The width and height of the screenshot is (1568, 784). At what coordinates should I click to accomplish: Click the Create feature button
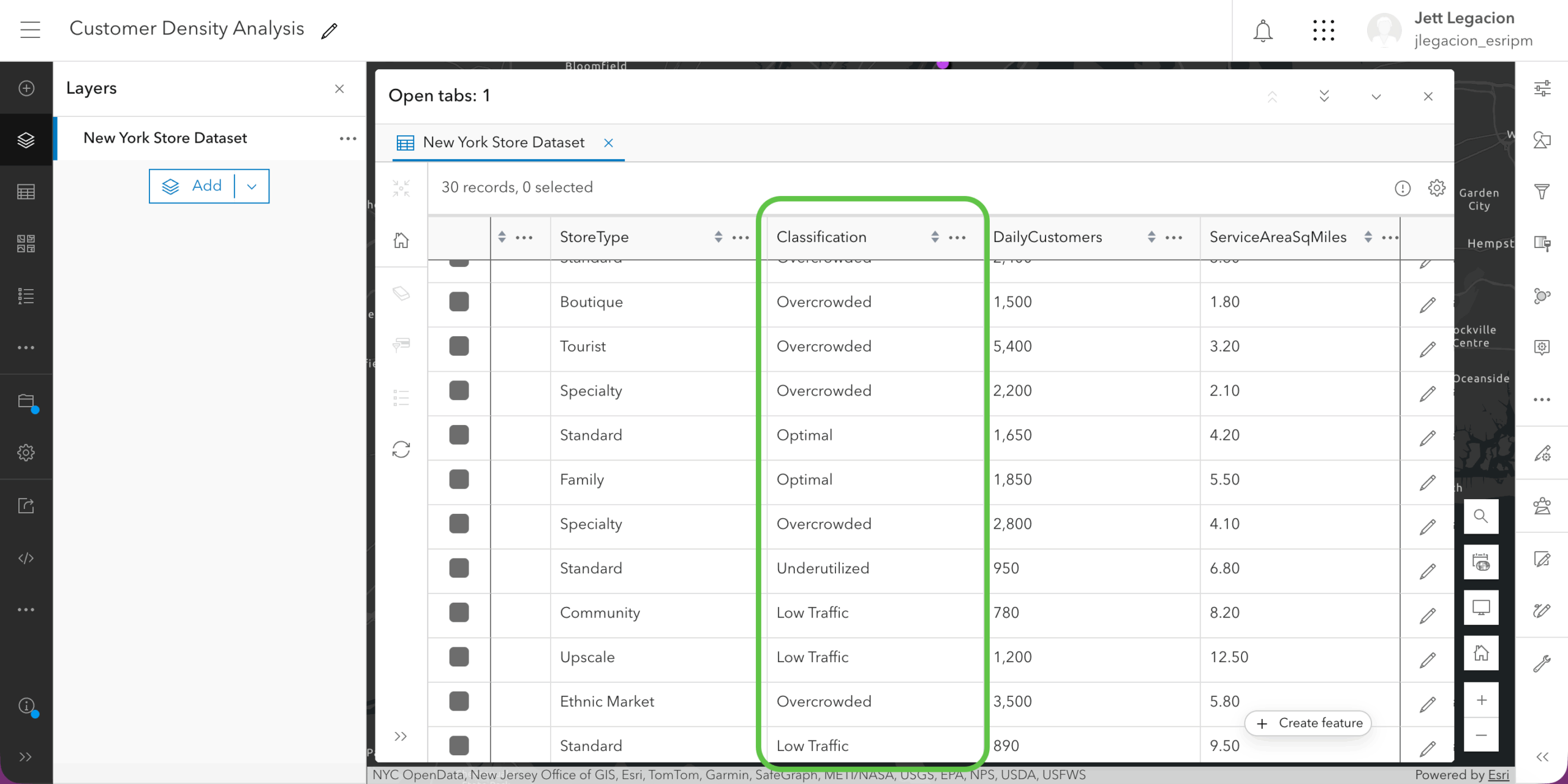point(1309,723)
